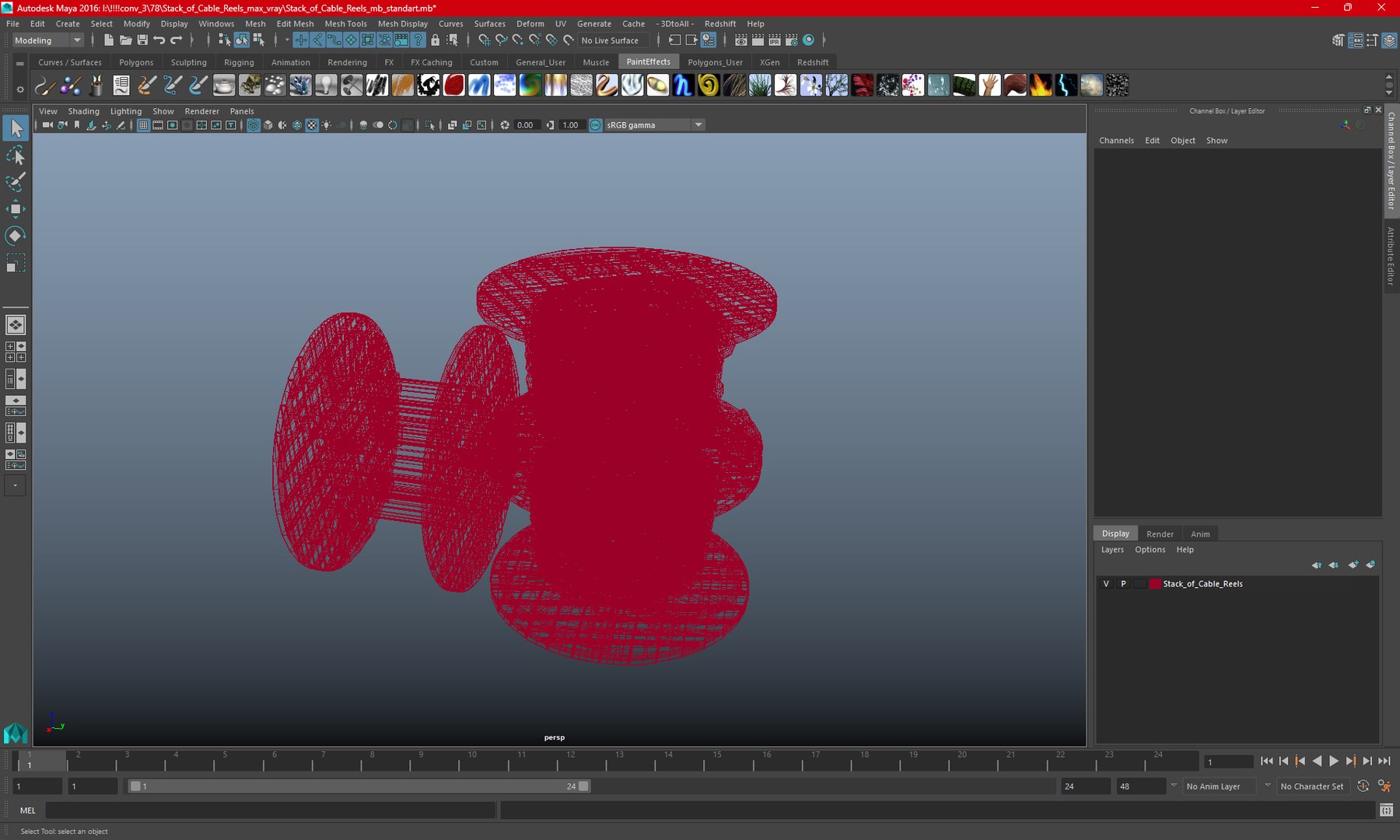
Task: Toggle visibility V of Stack_of_Cable_Reels layer
Action: coord(1106,584)
